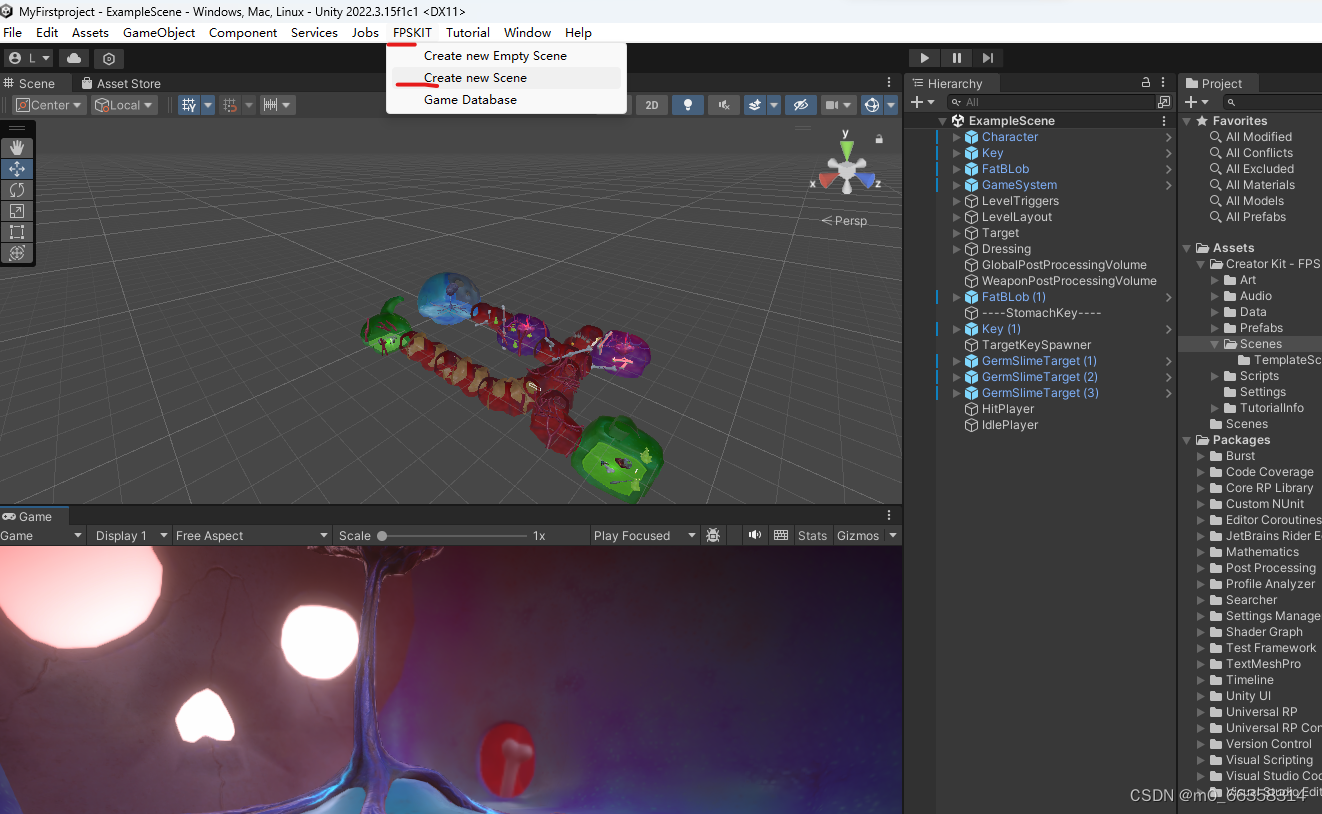Expand LevelTriggers in Hierarchy
The width and height of the screenshot is (1322, 814).
click(x=956, y=201)
